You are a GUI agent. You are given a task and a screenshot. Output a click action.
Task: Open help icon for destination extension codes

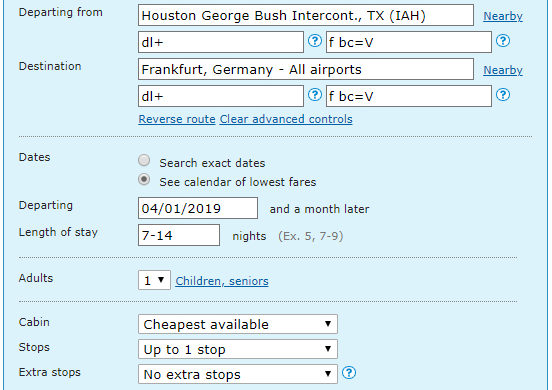503,95
